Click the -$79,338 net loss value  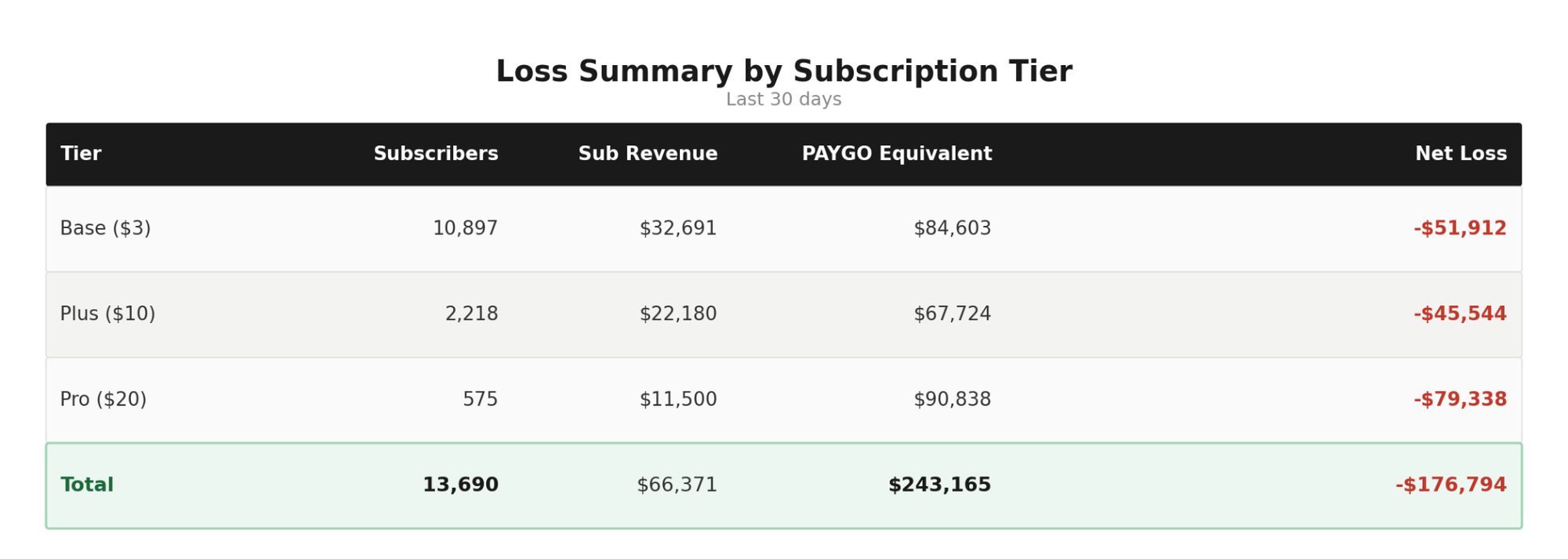point(1460,399)
